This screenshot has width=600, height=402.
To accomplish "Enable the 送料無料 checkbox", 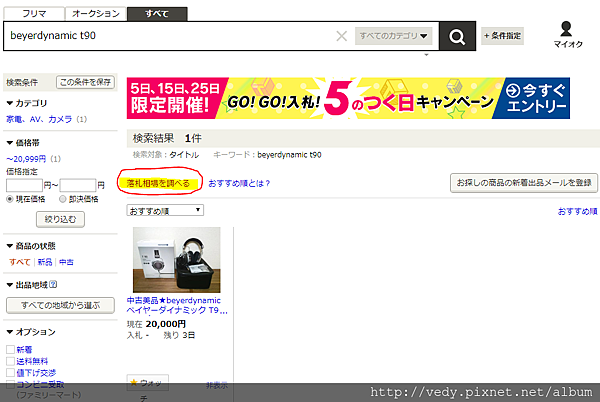I will [x=10, y=361].
